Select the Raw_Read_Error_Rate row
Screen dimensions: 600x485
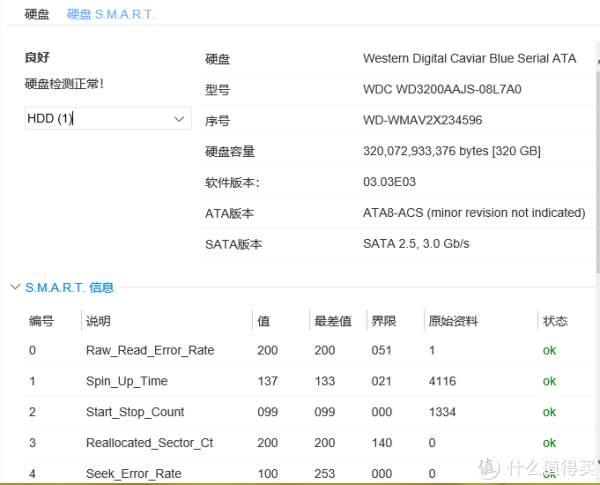click(x=310, y=350)
